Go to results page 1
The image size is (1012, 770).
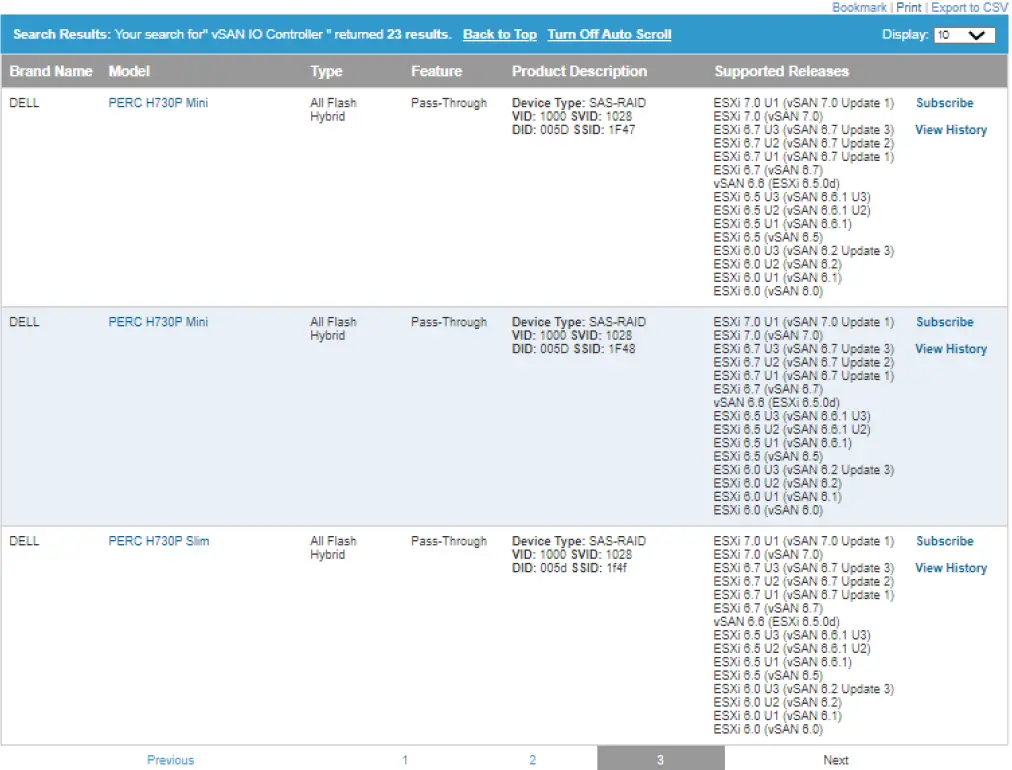coord(405,760)
